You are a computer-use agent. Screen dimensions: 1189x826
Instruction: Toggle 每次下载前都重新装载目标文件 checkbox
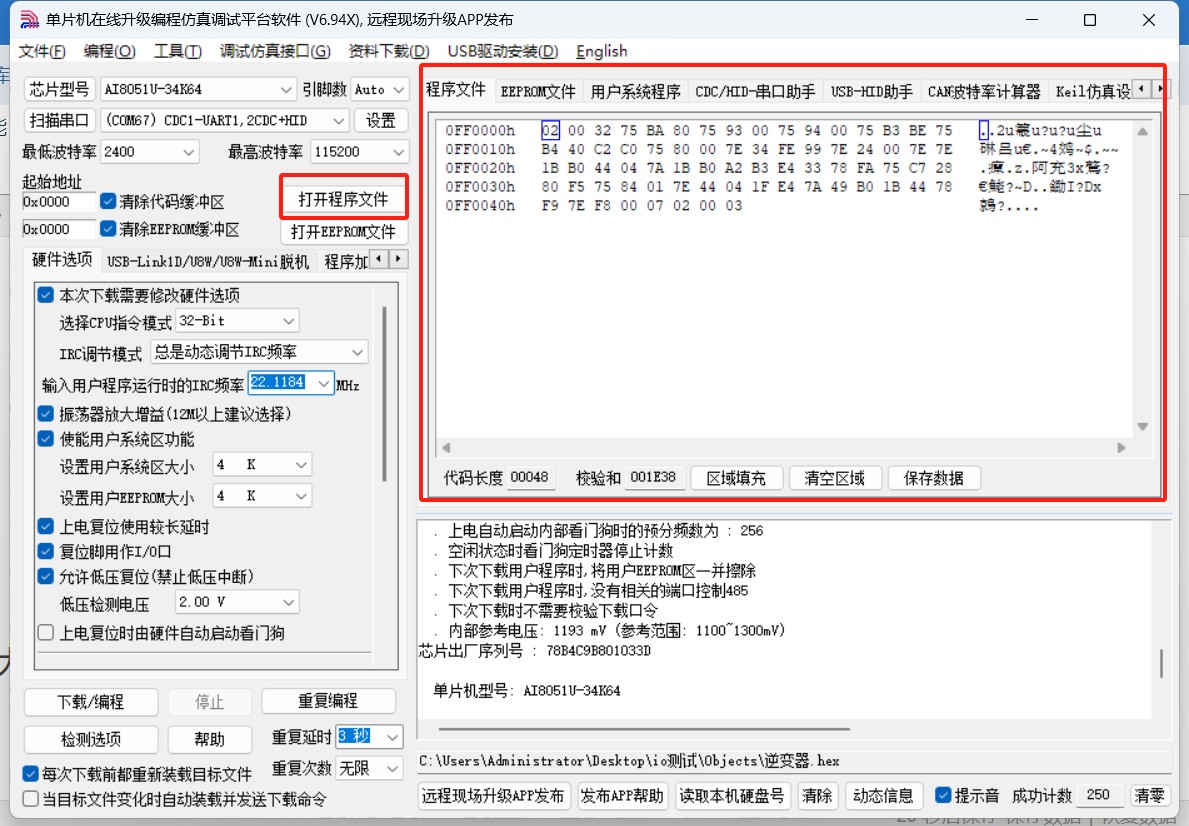pos(31,774)
